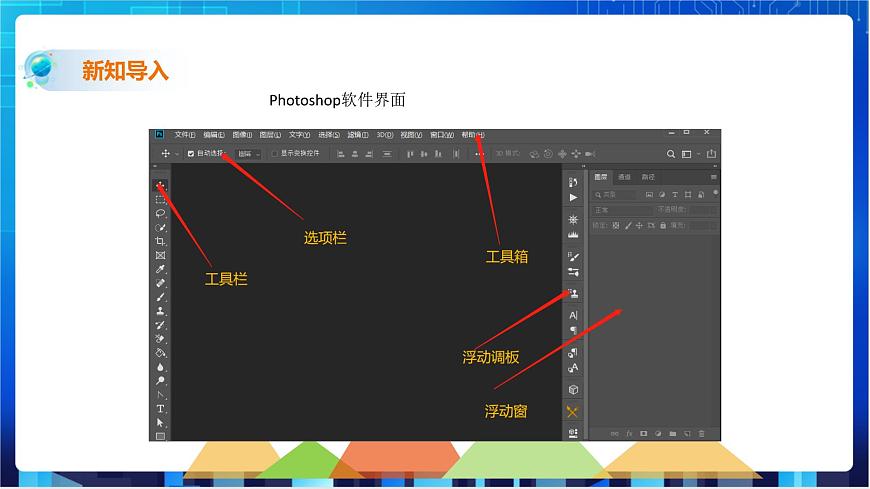Open the 文件 menu
Screen dimensions: 870x489
tap(185, 135)
